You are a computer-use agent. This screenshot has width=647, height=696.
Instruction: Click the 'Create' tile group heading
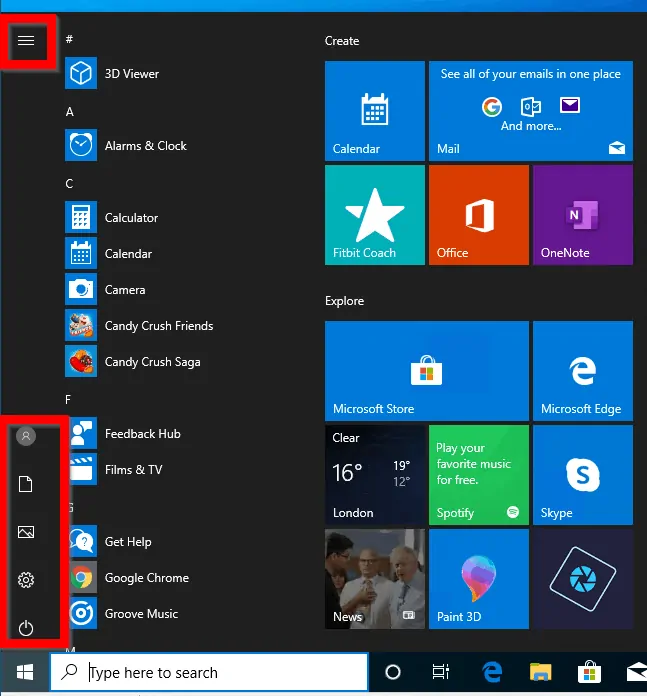pyautogui.click(x=342, y=41)
